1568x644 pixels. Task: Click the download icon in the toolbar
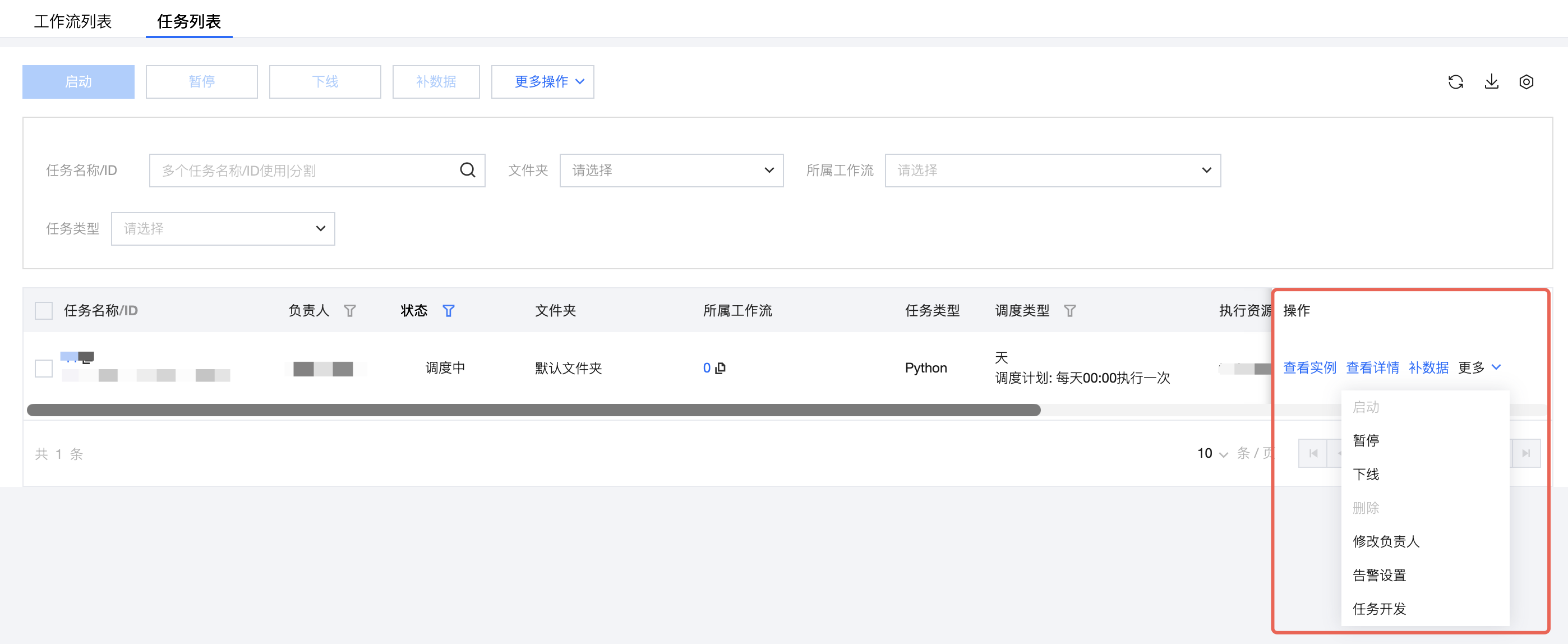point(1491,81)
